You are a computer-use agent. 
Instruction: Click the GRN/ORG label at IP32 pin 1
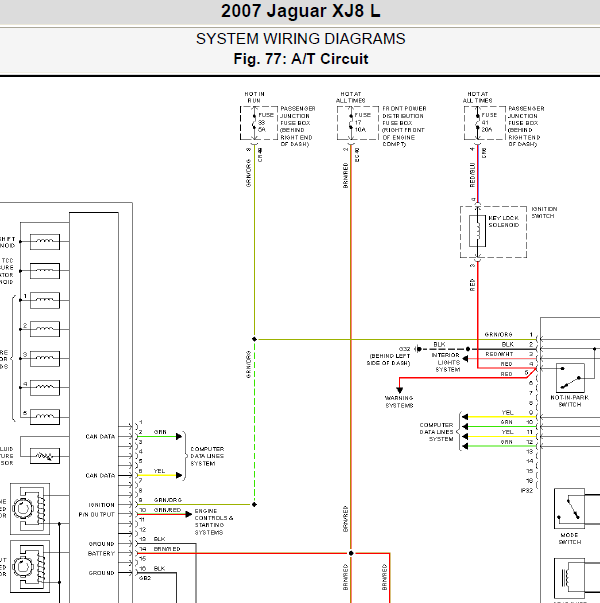coord(498,335)
